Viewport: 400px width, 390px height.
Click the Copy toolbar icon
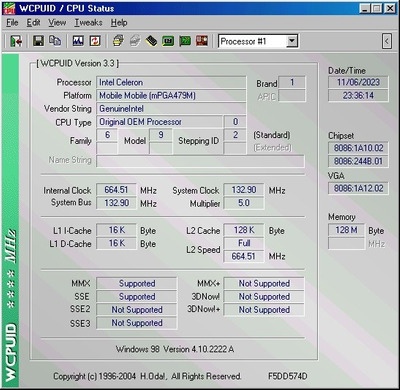[55, 41]
